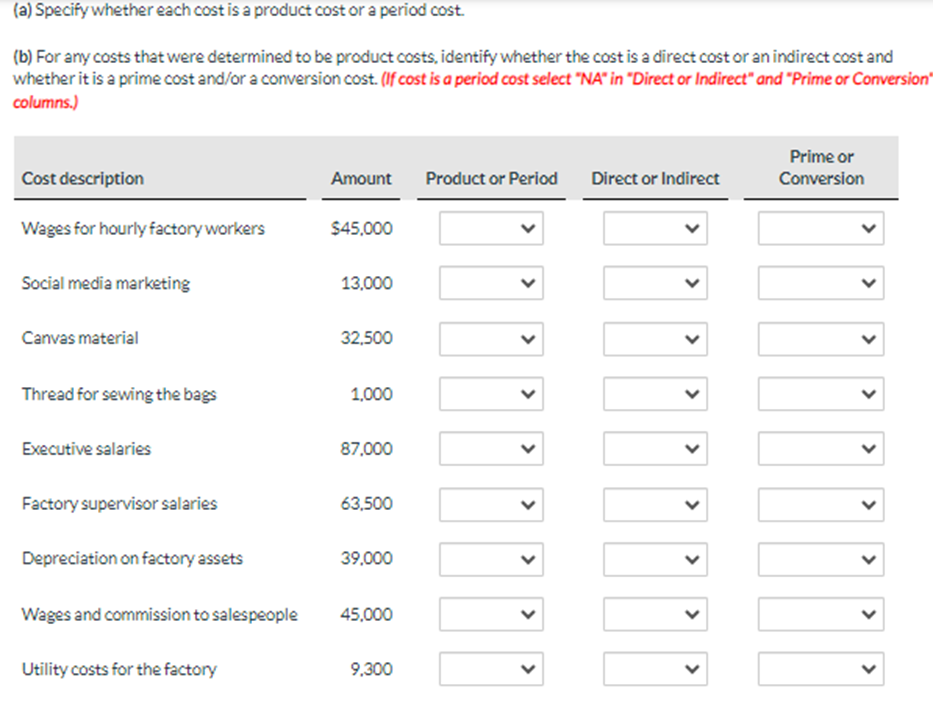This screenshot has height=722, width=933.
Task: Select the Amount column header
Action: click(360, 179)
